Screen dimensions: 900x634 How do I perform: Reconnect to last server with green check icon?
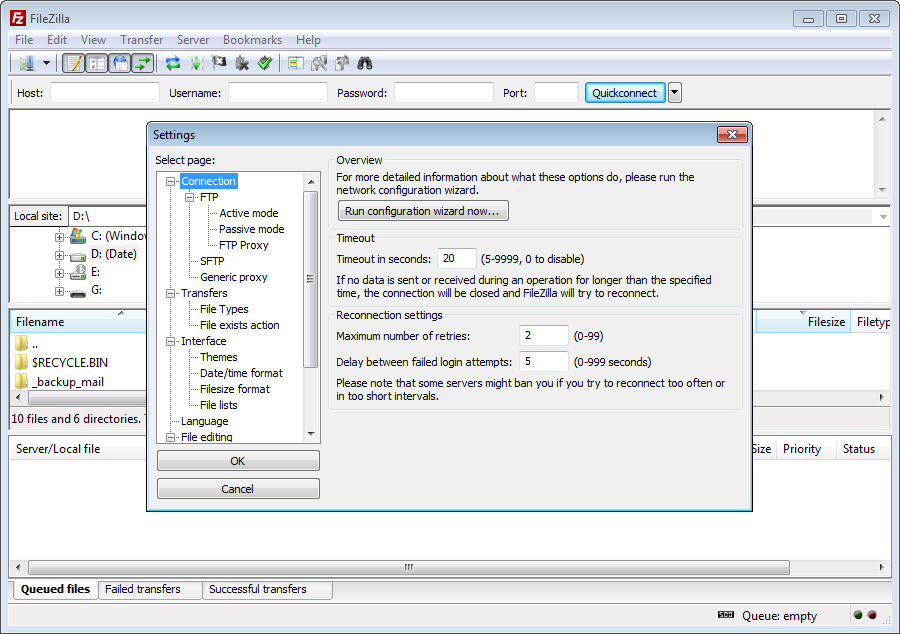click(x=265, y=63)
